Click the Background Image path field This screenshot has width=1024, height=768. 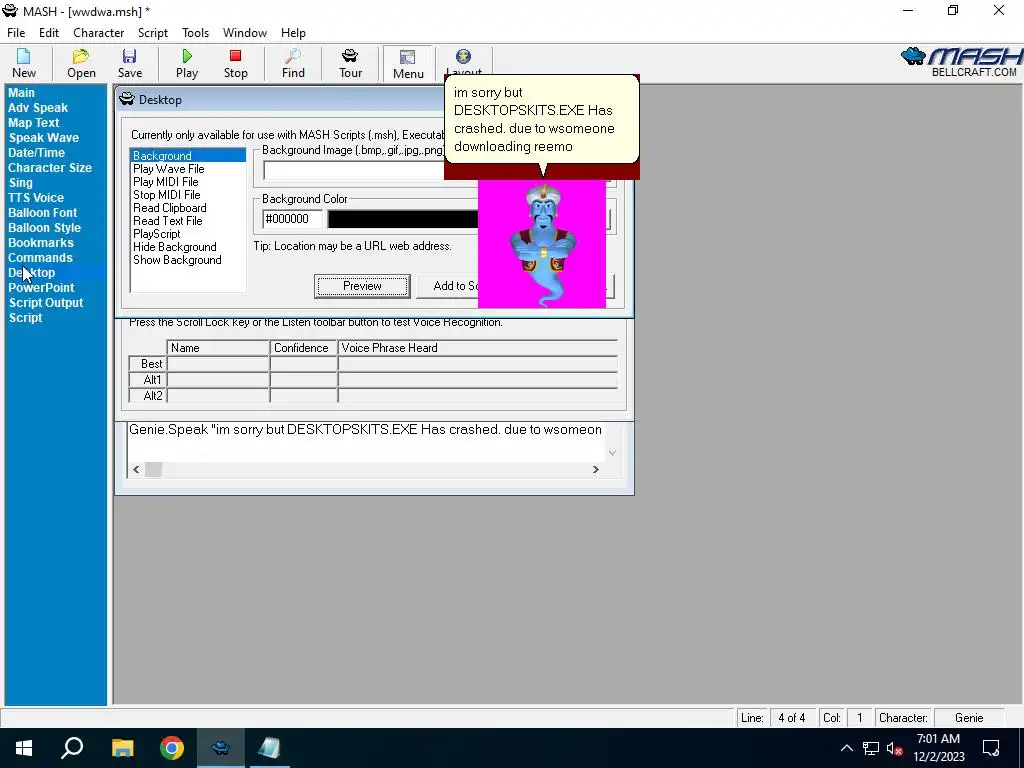click(x=354, y=170)
